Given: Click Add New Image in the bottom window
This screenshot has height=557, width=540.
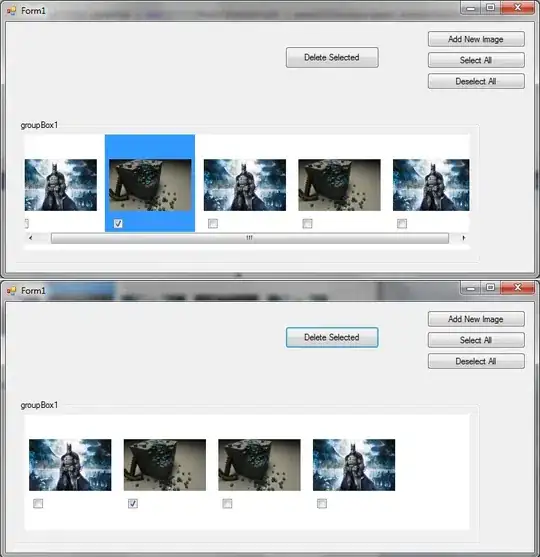Looking at the screenshot, I should tap(476, 319).
